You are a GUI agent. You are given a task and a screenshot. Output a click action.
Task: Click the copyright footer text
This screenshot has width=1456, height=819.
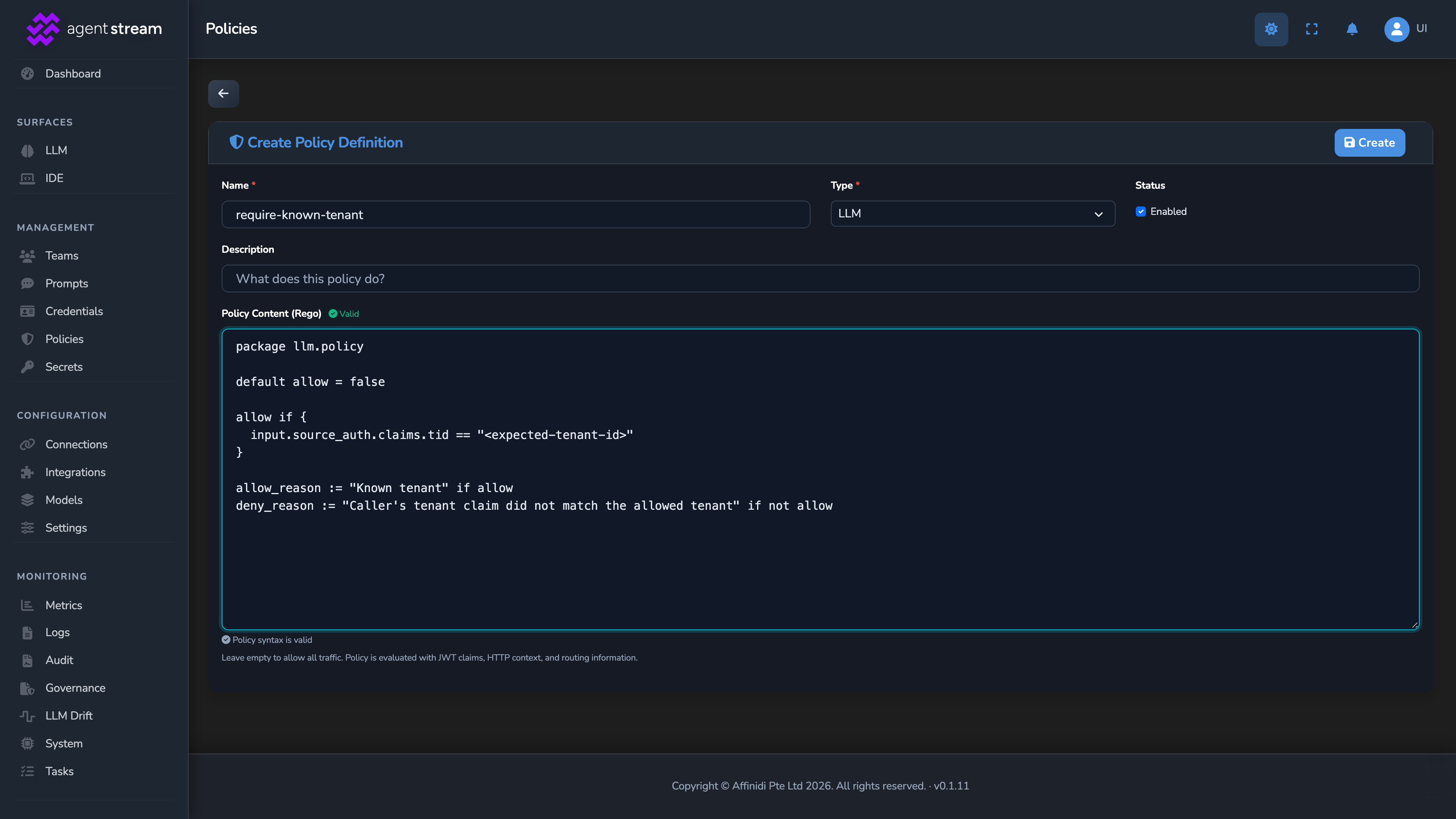coord(820,786)
